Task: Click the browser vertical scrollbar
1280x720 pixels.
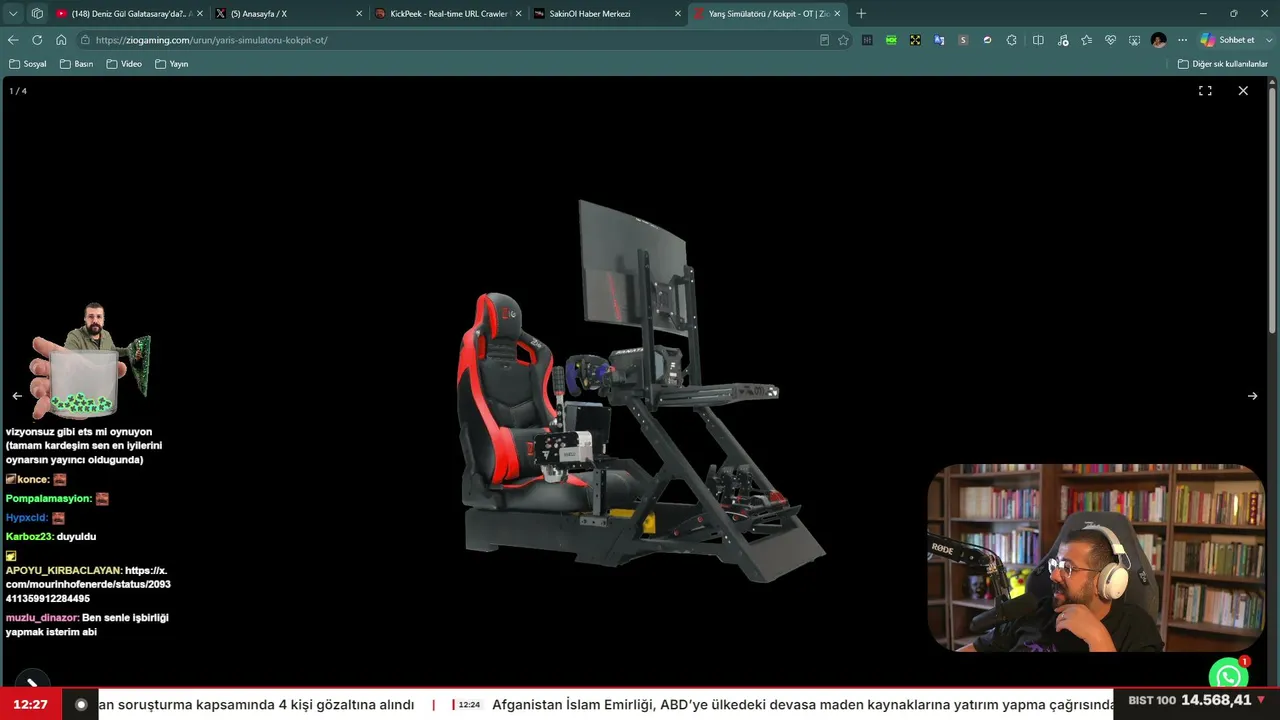Action: click(1273, 210)
